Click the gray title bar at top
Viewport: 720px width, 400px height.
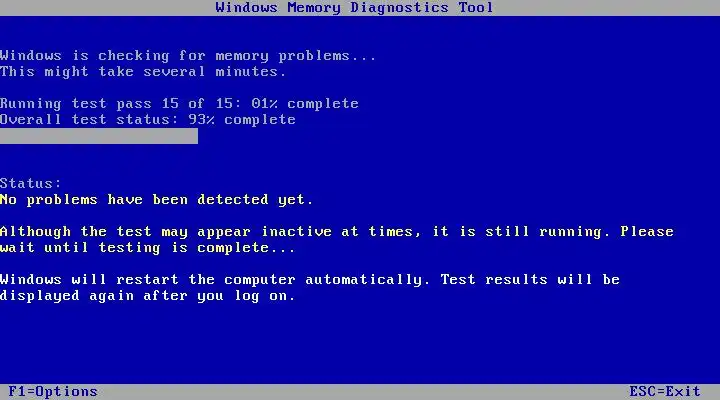pos(360,8)
